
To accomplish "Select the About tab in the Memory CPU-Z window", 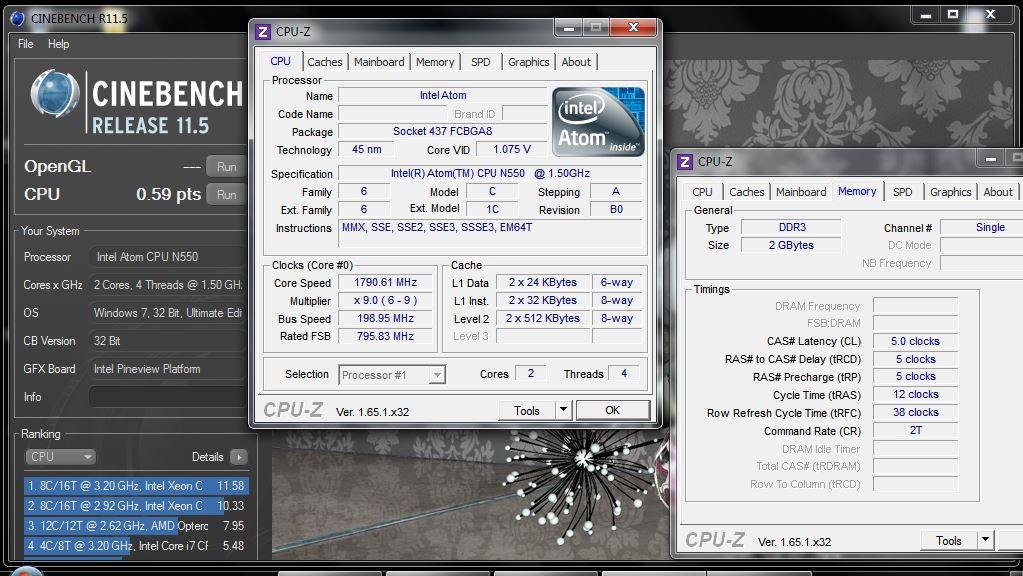I will point(998,192).
